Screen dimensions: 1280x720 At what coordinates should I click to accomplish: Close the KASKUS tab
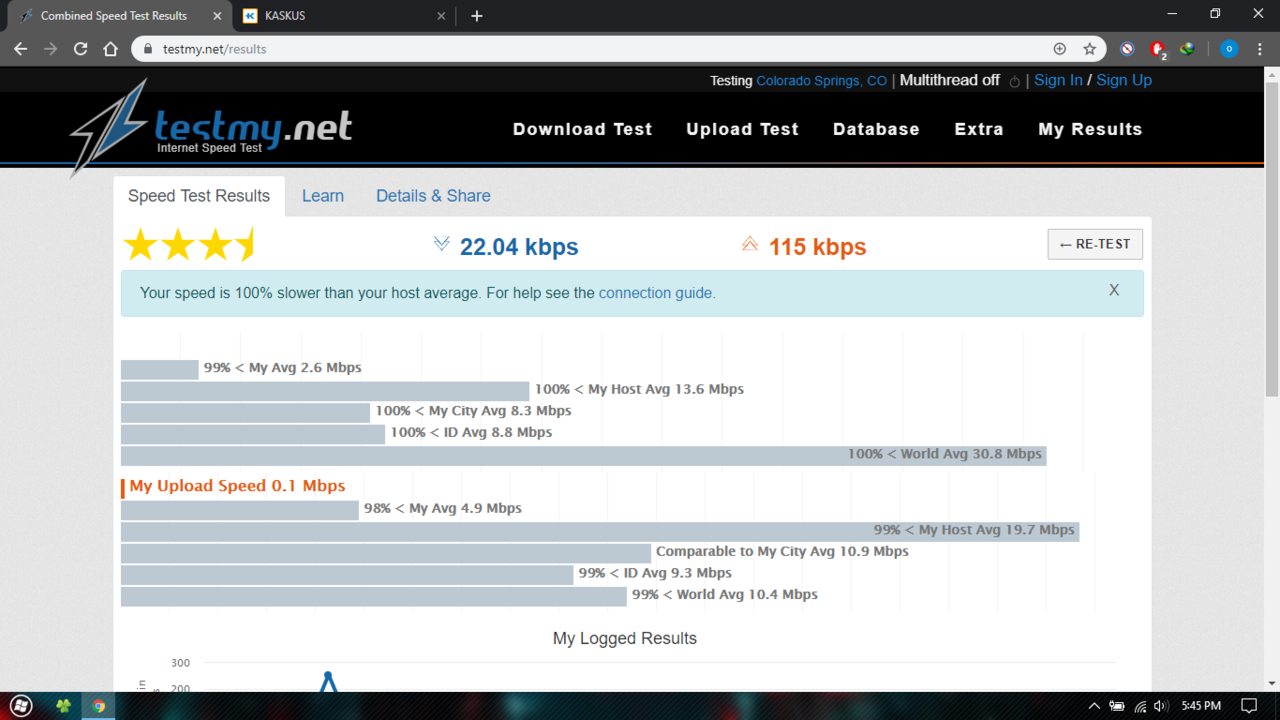(442, 16)
